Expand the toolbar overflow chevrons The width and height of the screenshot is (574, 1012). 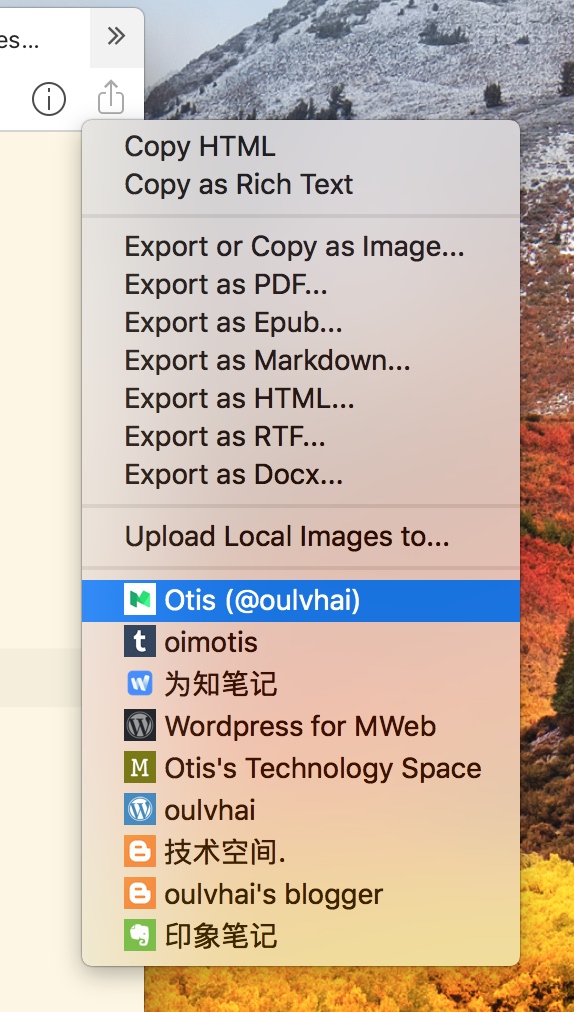(x=116, y=36)
